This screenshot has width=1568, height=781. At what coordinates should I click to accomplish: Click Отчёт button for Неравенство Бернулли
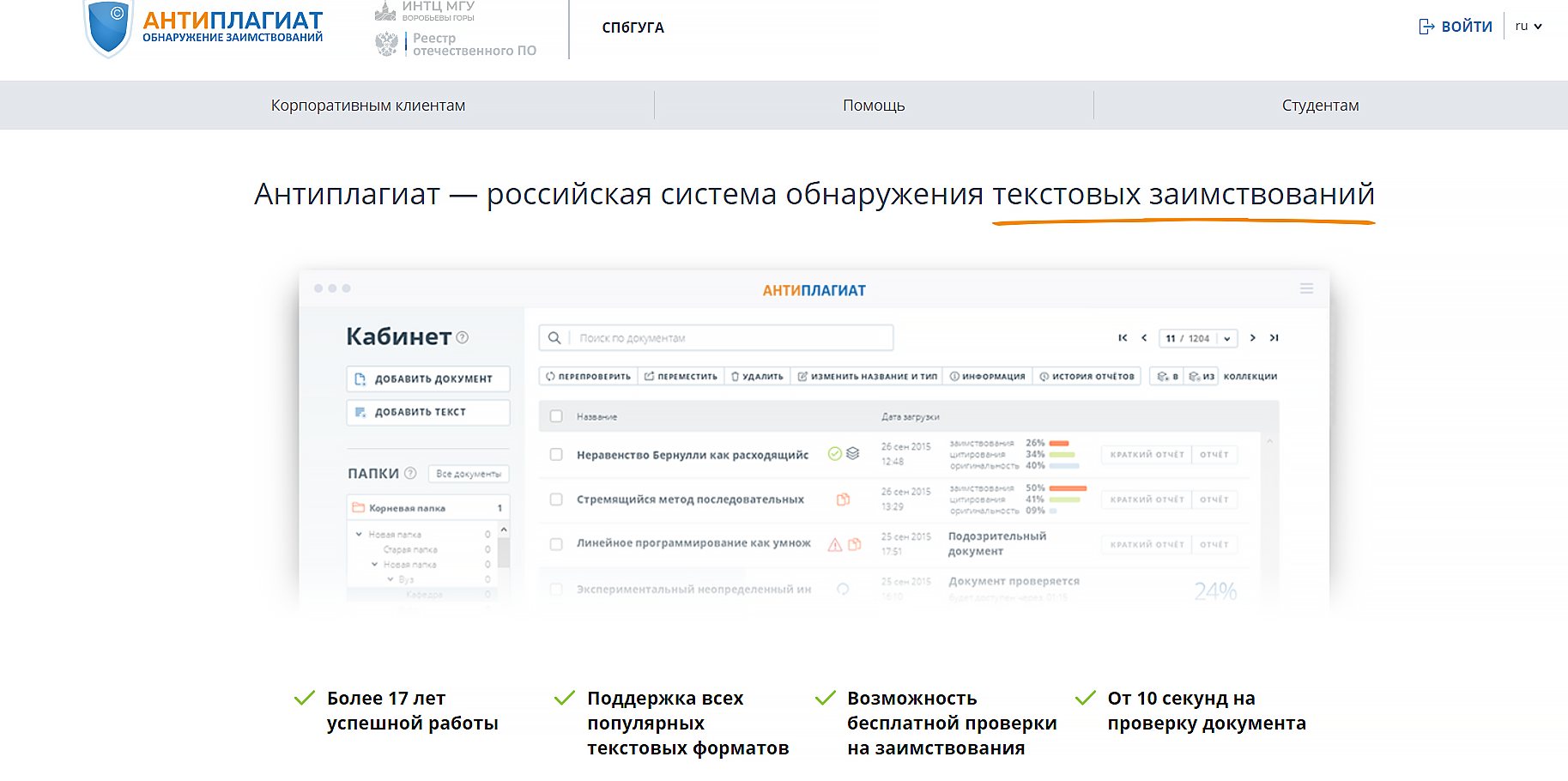[x=1214, y=455]
